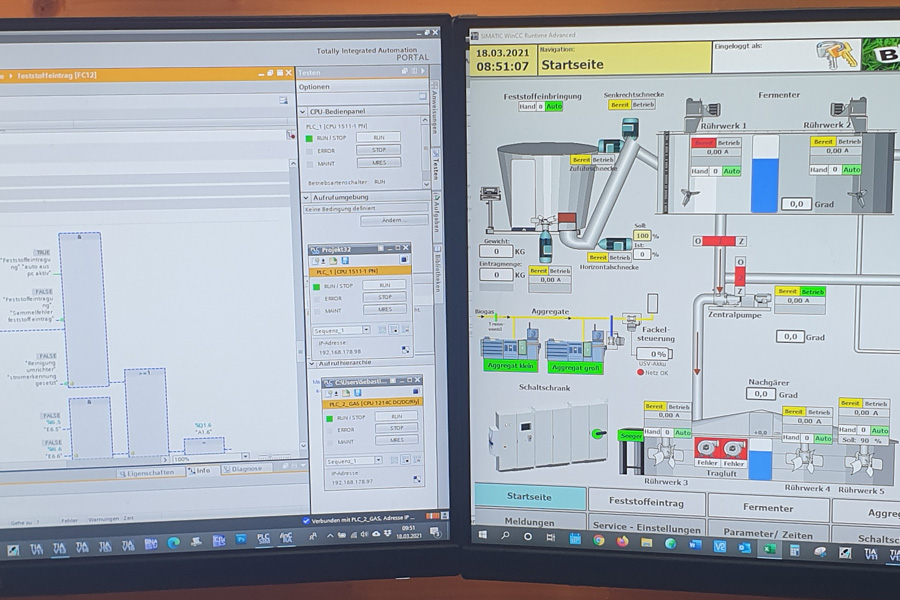Click the IP address settings icon beside 192.168.178.97
Viewport: 900px width, 600px height.
pos(417,479)
